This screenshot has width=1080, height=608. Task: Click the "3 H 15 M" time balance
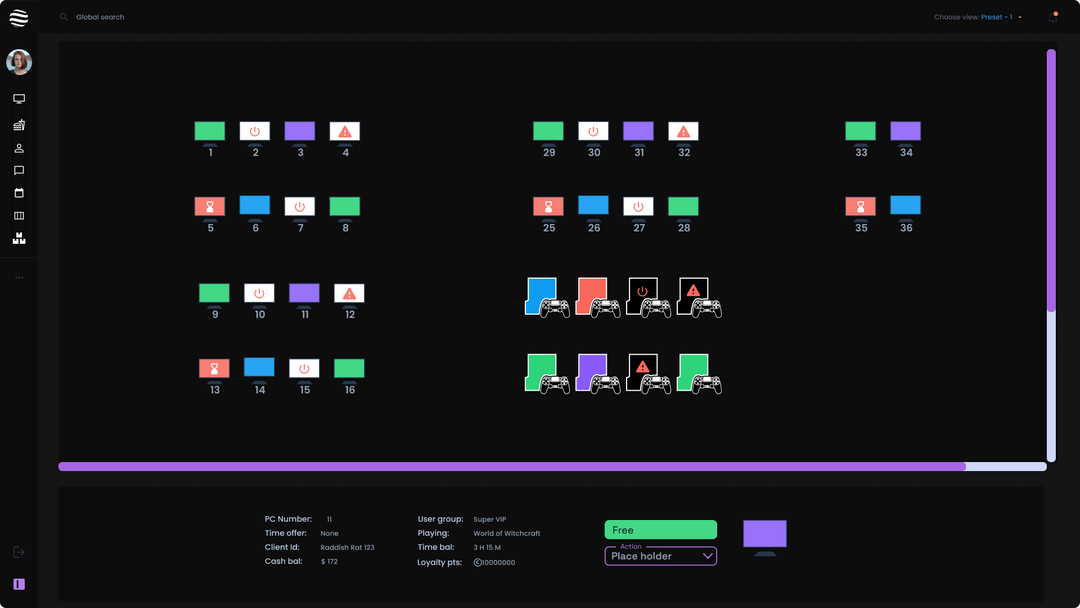point(487,547)
